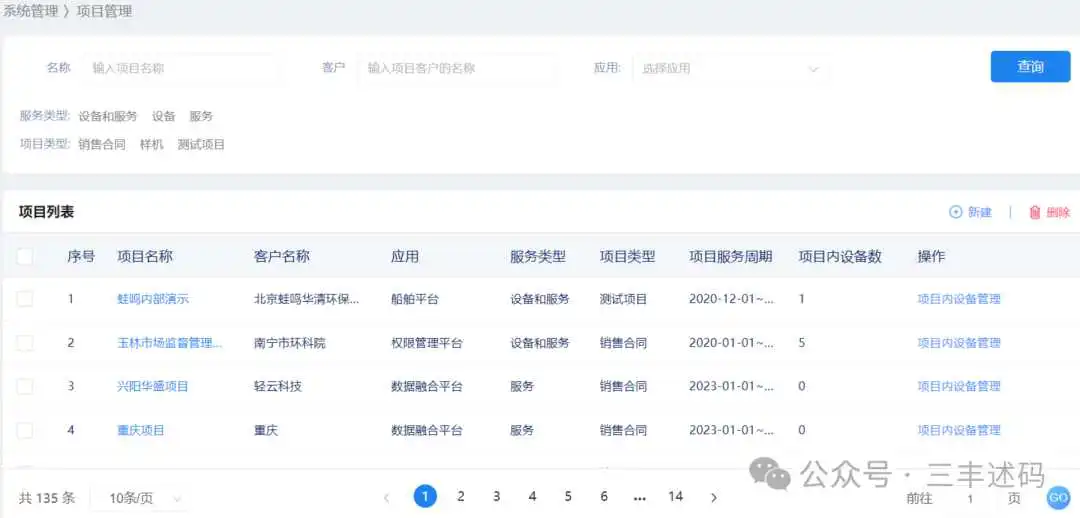Screen dimensions: 1080x518
Task: Click the 轻云科技 customer cell
Action: coord(278,386)
